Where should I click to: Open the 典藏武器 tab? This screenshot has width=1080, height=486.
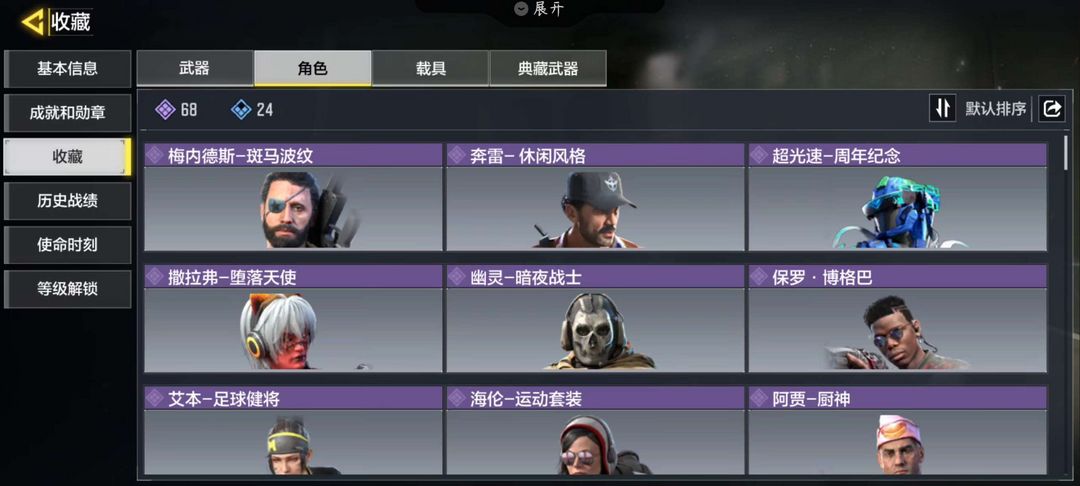548,68
